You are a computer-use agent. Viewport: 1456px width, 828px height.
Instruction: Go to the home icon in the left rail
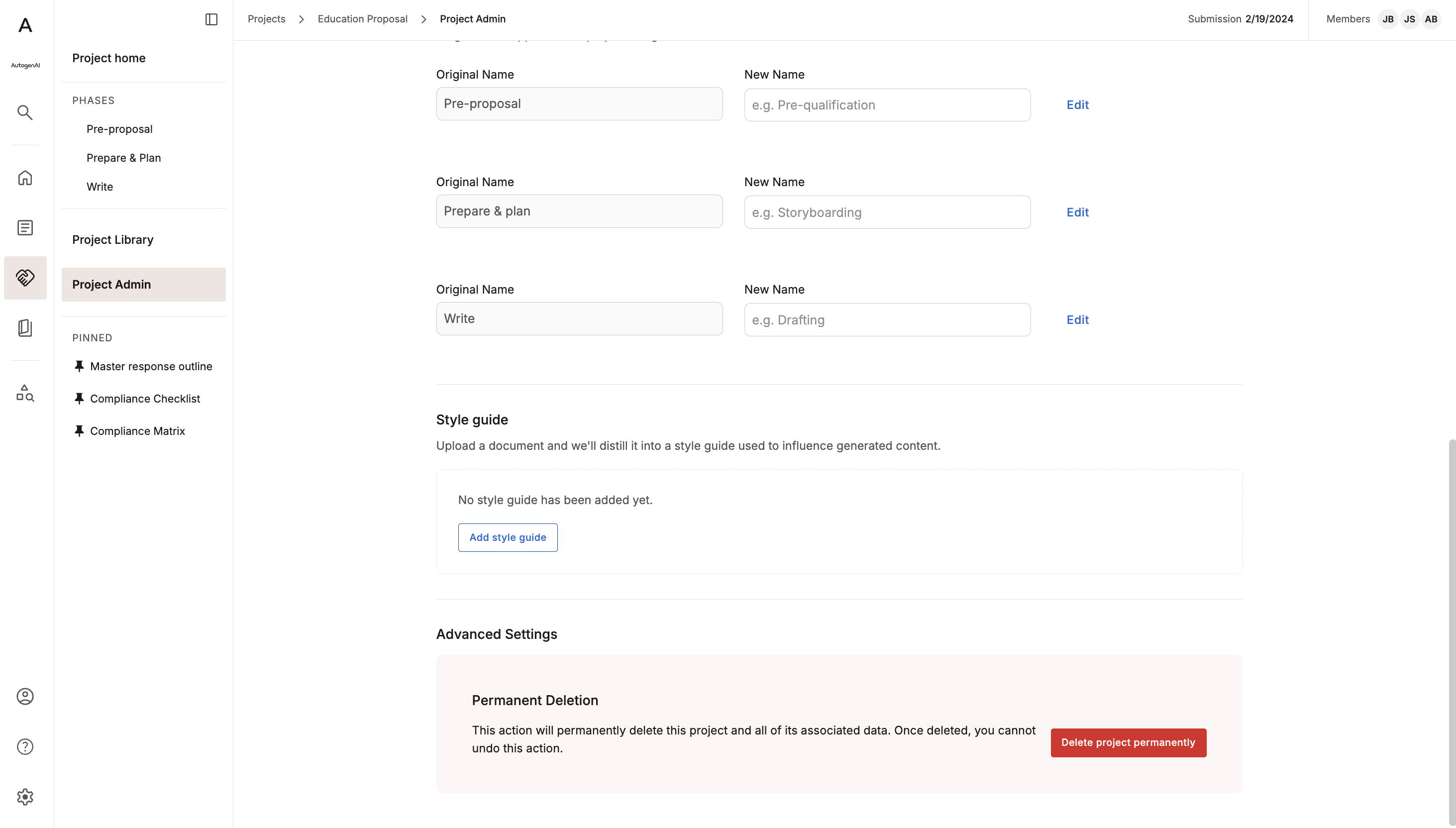pos(25,178)
